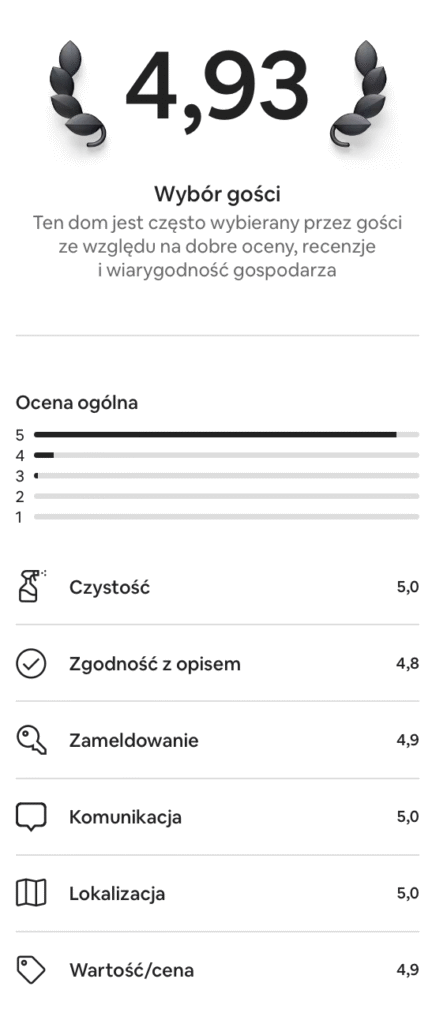Open the Czystość category label
This screenshot has height=1024, width=447.
110,587
